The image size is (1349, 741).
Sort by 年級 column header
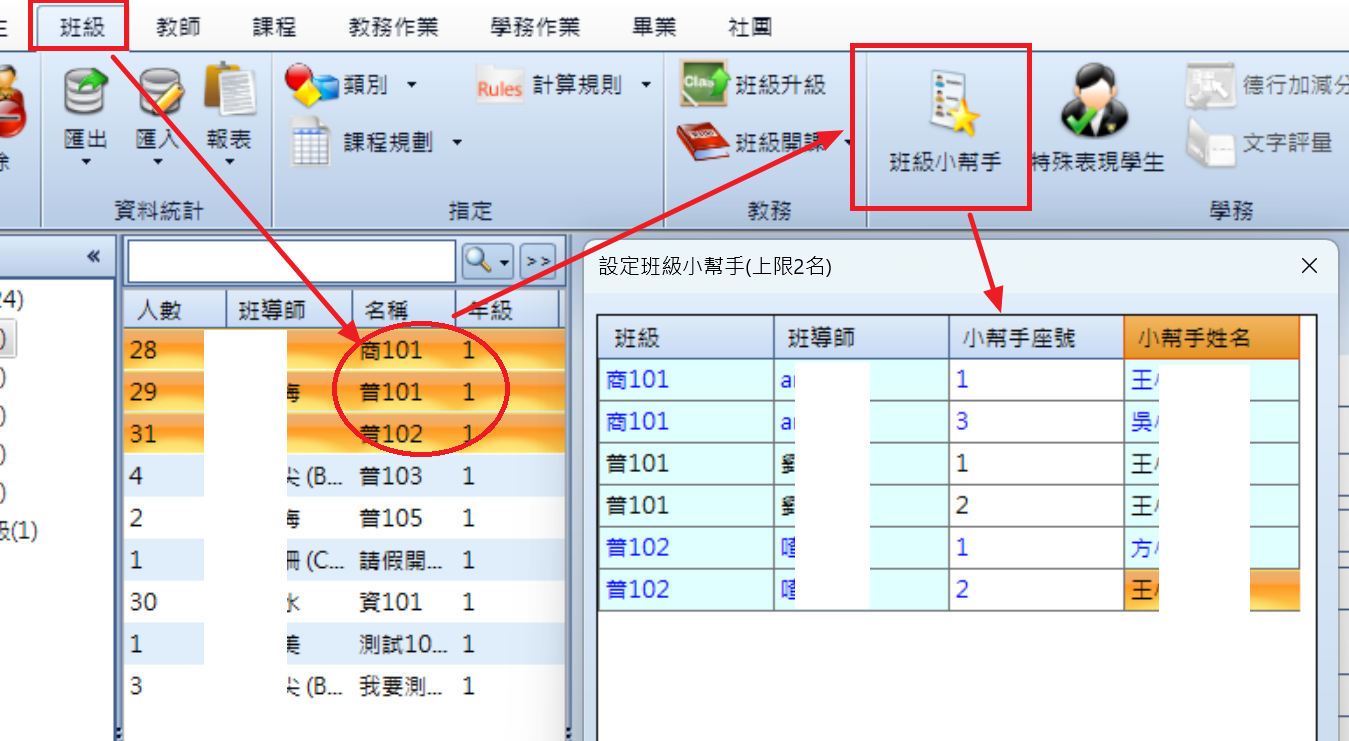[506, 310]
